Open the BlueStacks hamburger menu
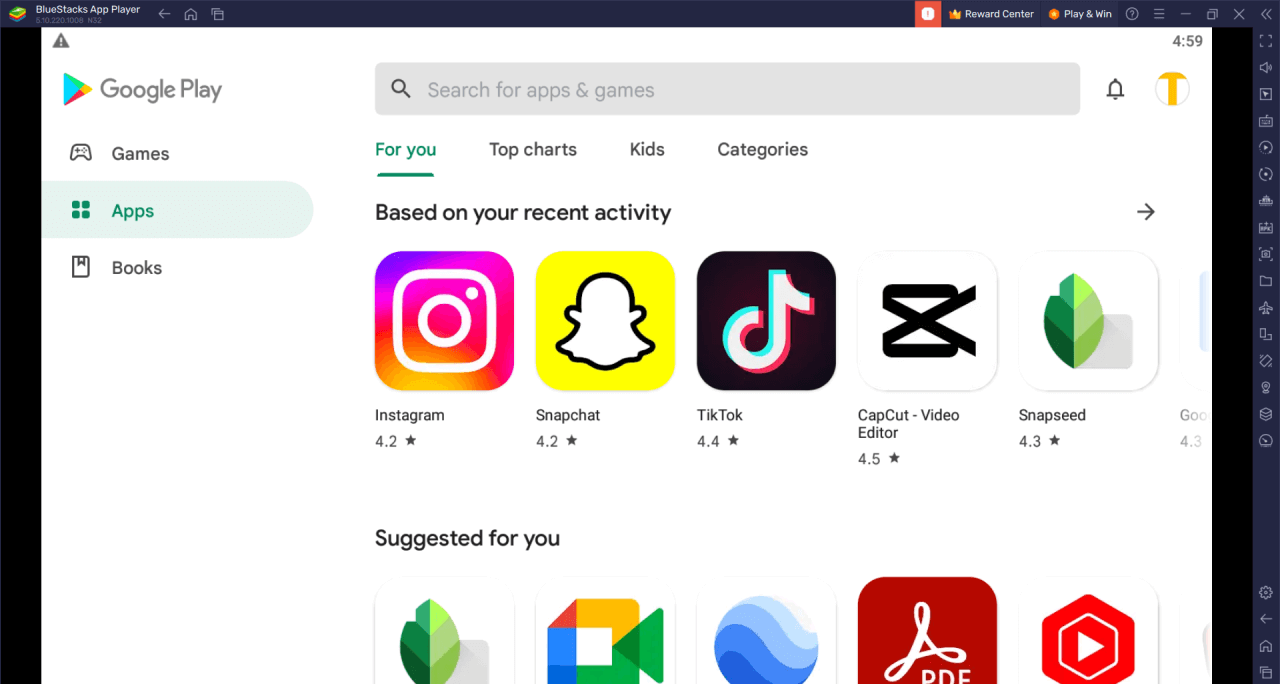Image resolution: width=1280 pixels, height=684 pixels. click(x=1158, y=14)
